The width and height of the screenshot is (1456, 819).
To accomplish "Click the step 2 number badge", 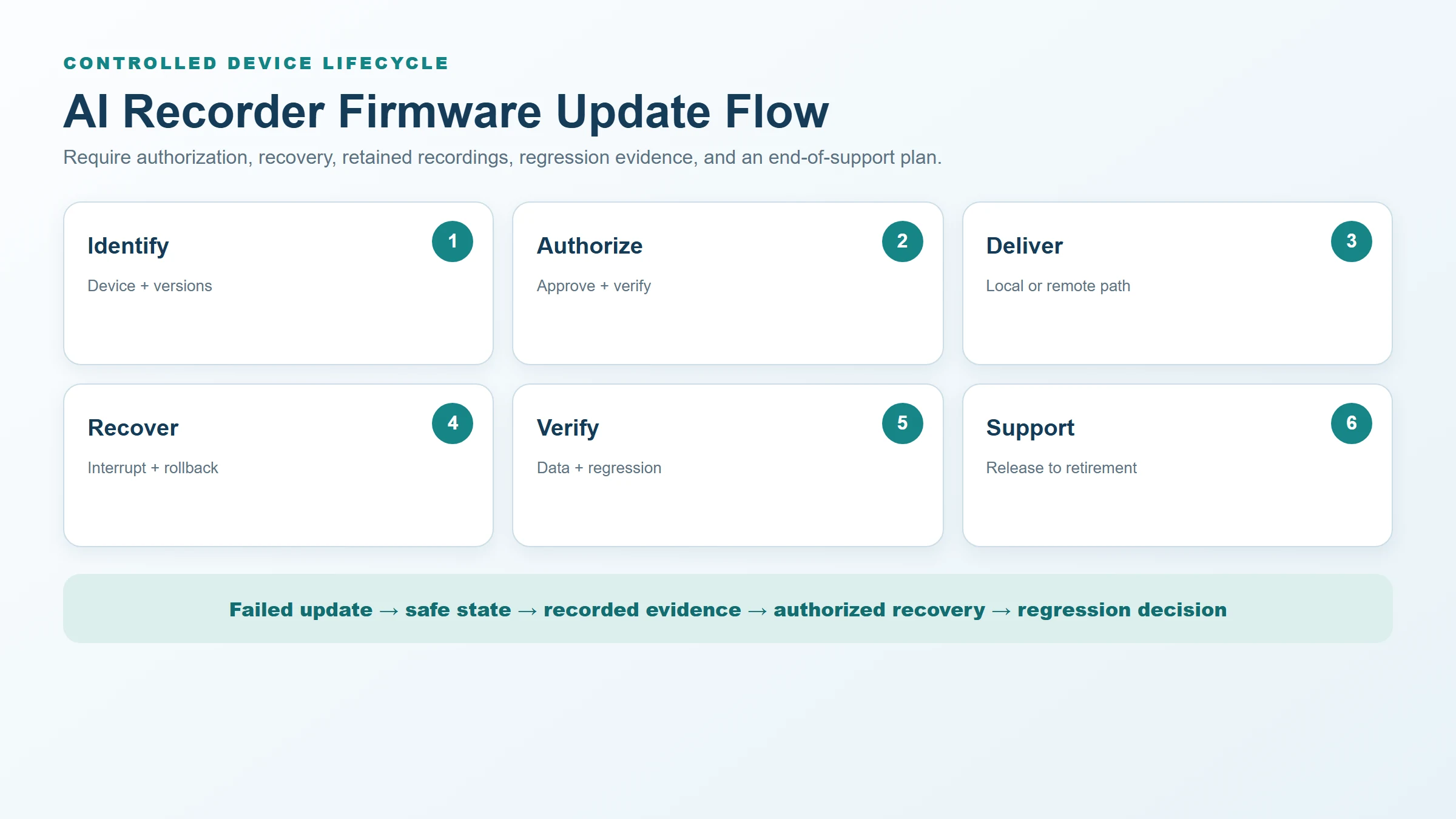I will [903, 241].
